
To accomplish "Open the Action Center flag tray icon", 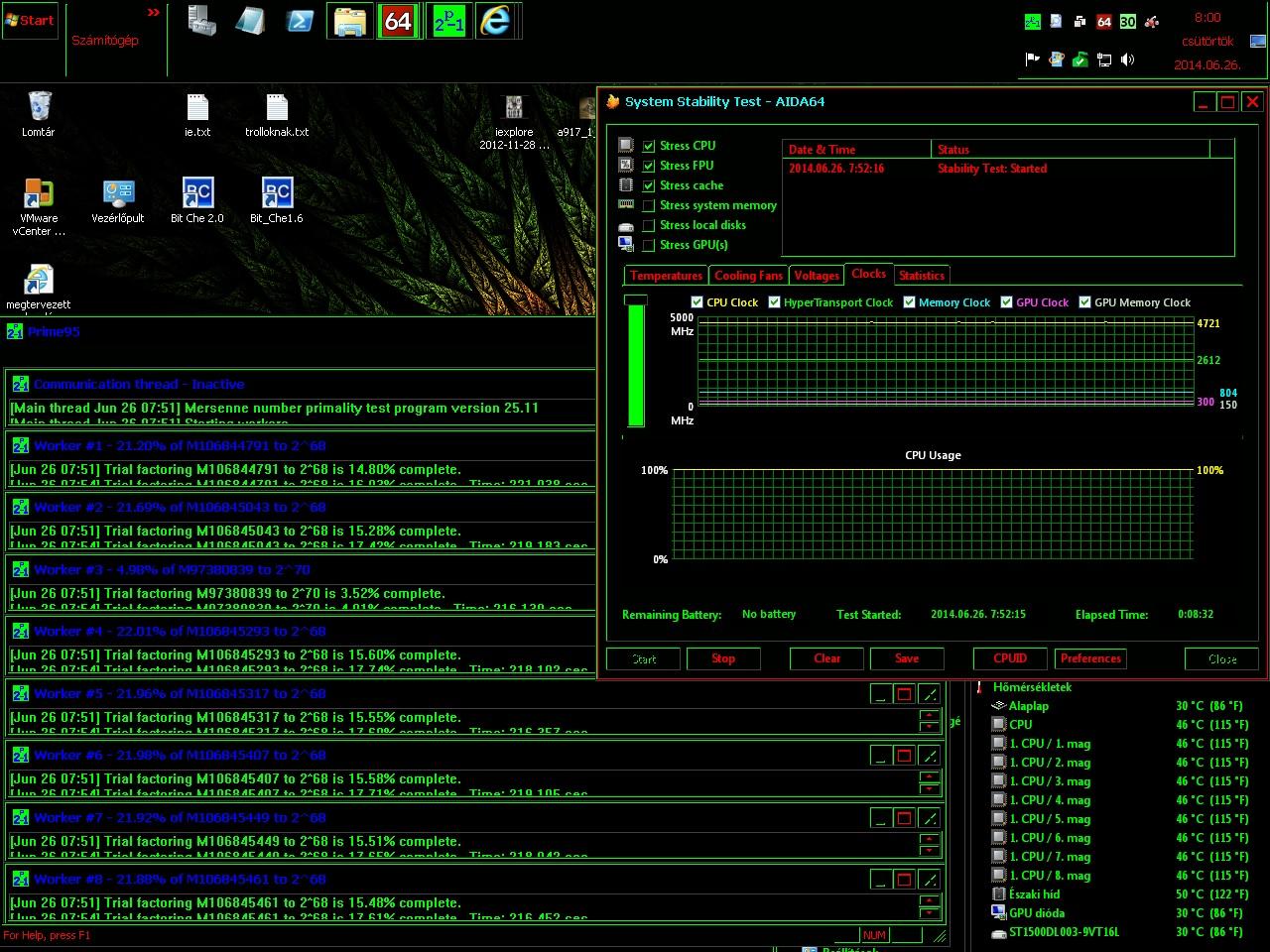I will 1033,59.
